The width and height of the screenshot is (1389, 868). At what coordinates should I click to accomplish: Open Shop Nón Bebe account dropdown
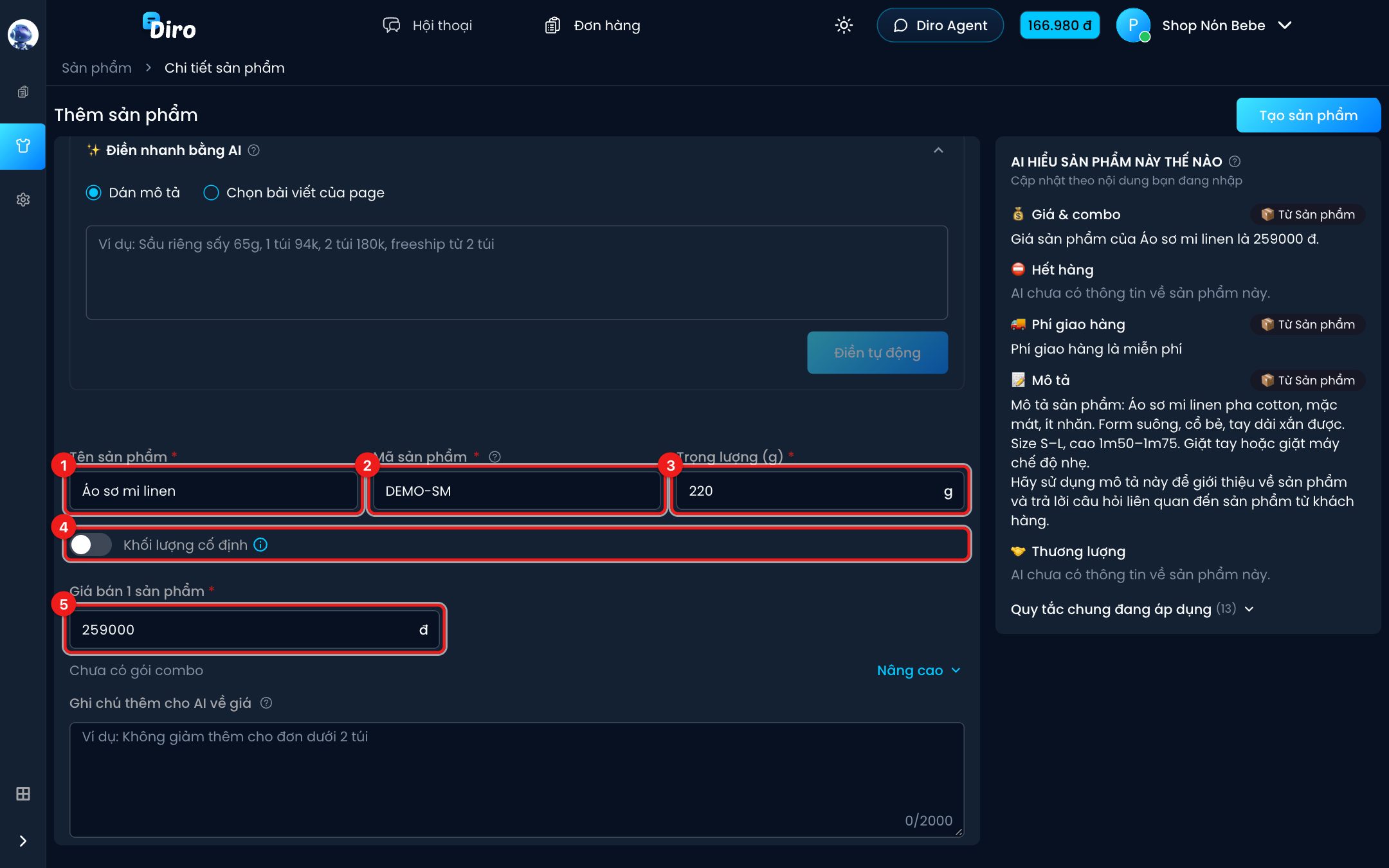[x=1227, y=25]
